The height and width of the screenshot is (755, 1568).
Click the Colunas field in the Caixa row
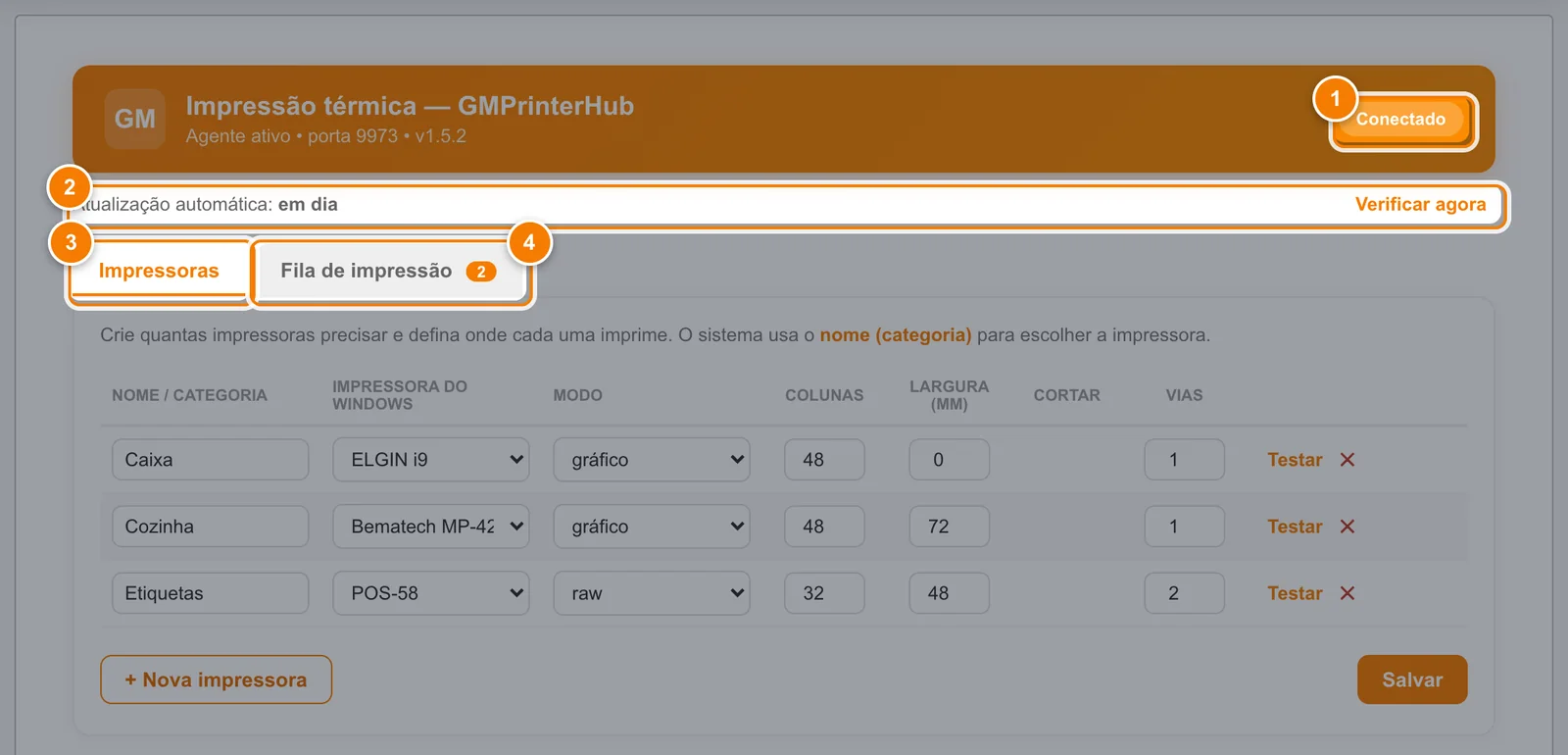coord(824,460)
